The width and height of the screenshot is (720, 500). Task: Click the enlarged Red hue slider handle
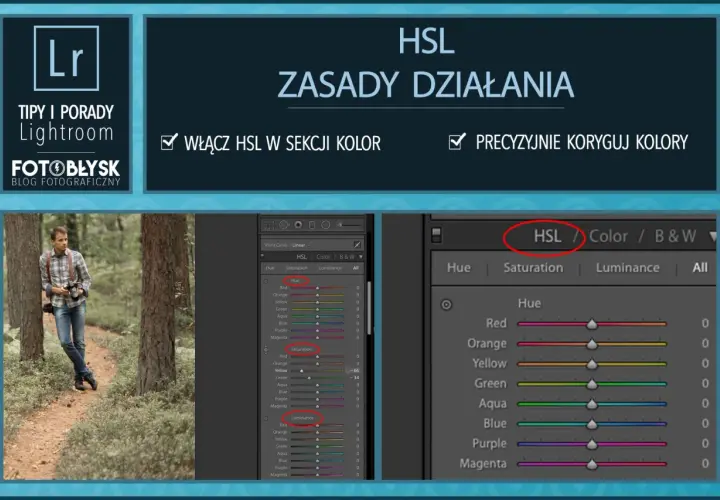(x=592, y=324)
